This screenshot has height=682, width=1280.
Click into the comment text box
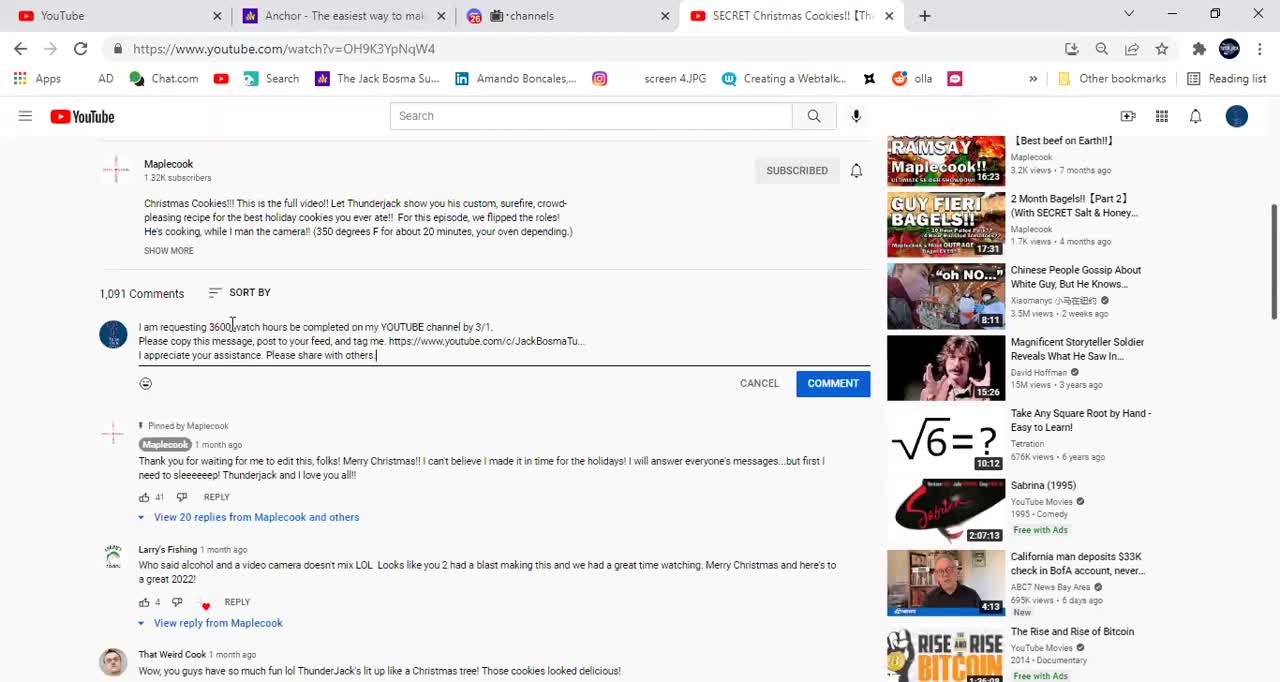[504, 341]
